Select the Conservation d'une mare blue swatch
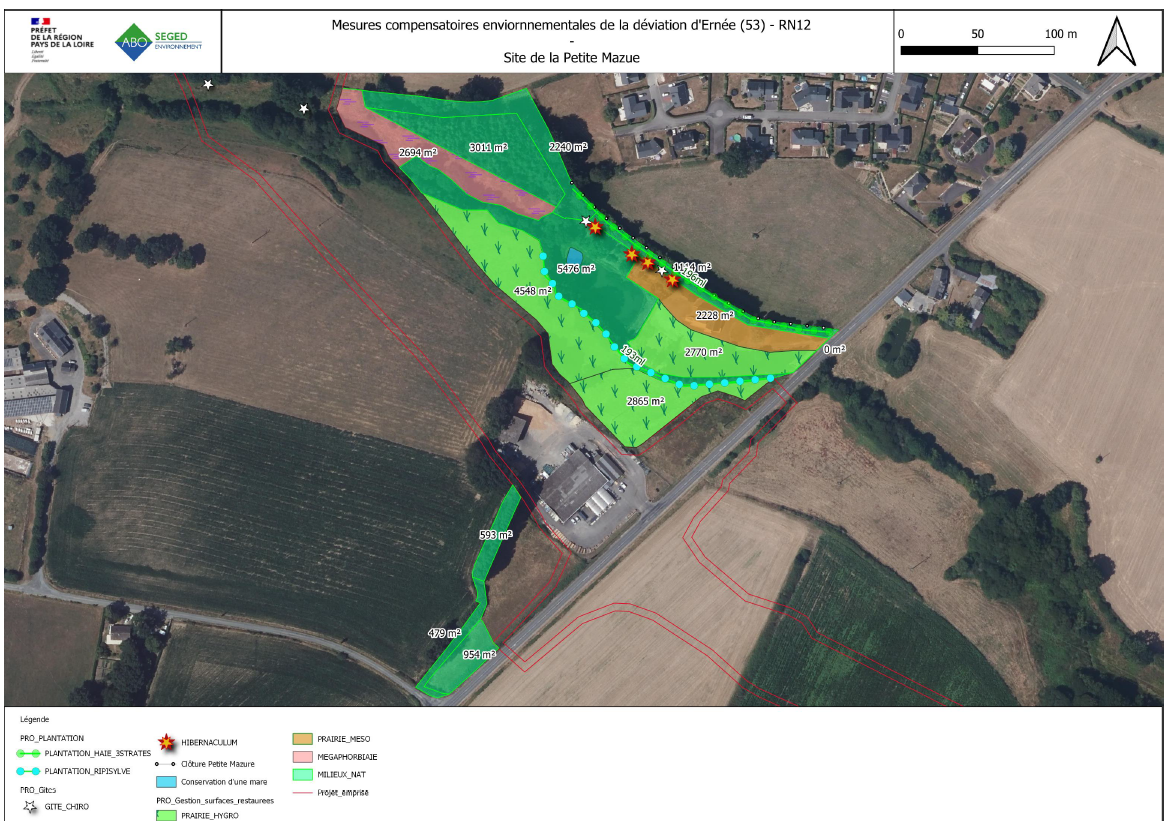Image resolution: width=1167 pixels, height=821 pixels. (x=167, y=781)
